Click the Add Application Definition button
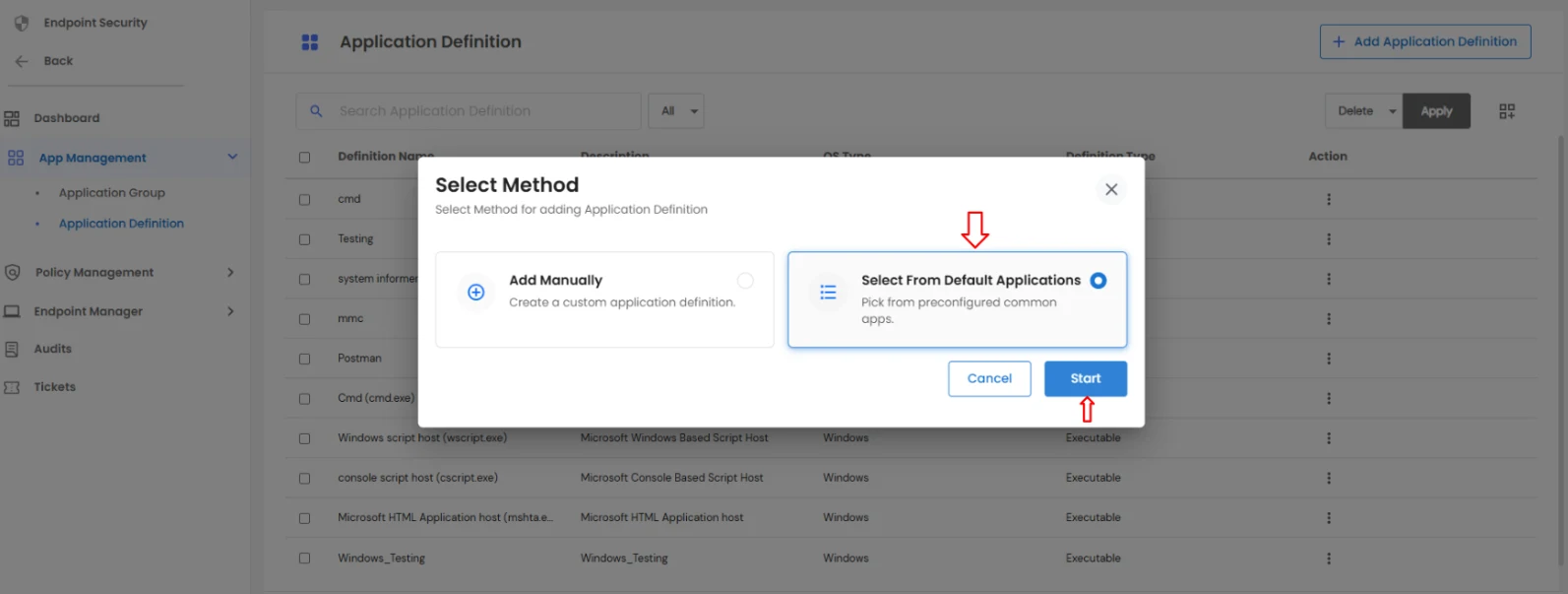1568x594 pixels. (x=1424, y=41)
